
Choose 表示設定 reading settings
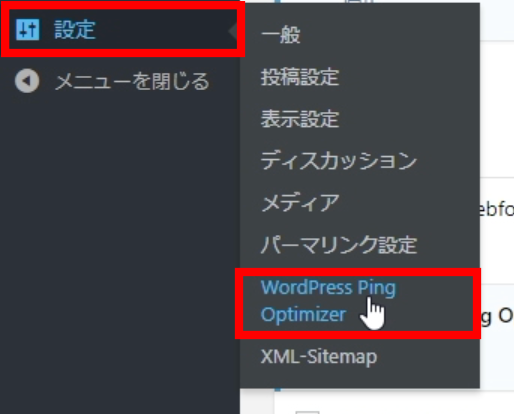(300, 119)
